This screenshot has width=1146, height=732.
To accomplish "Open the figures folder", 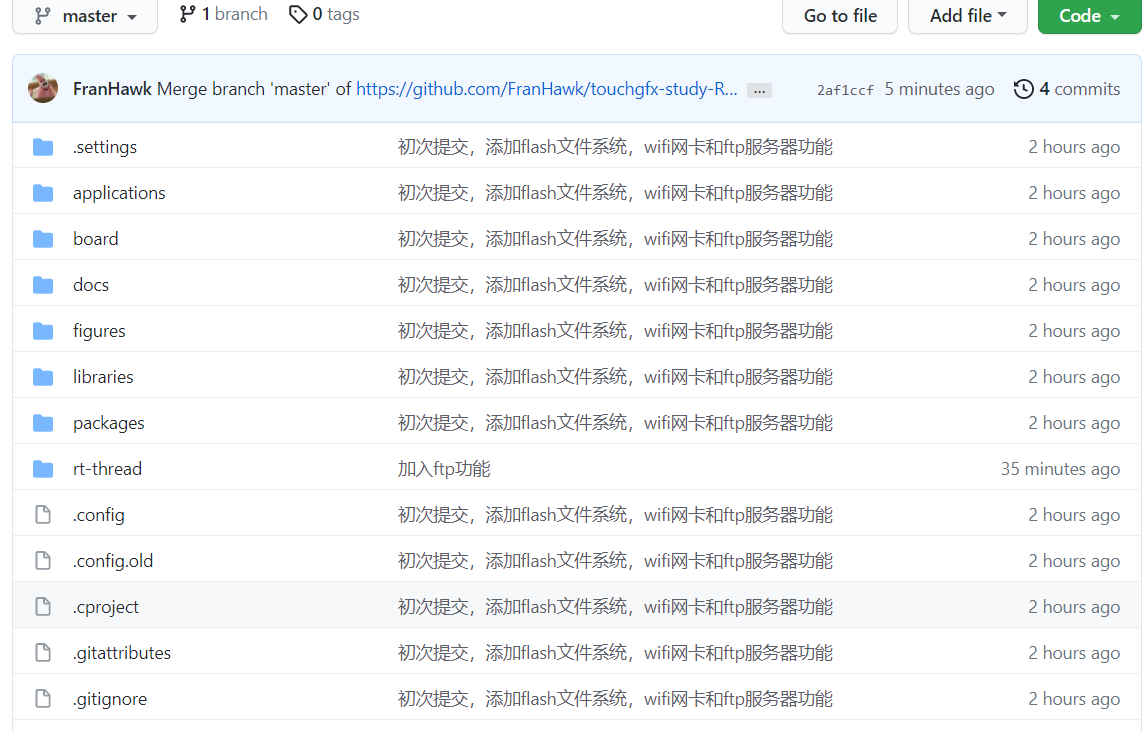I will [x=99, y=331].
